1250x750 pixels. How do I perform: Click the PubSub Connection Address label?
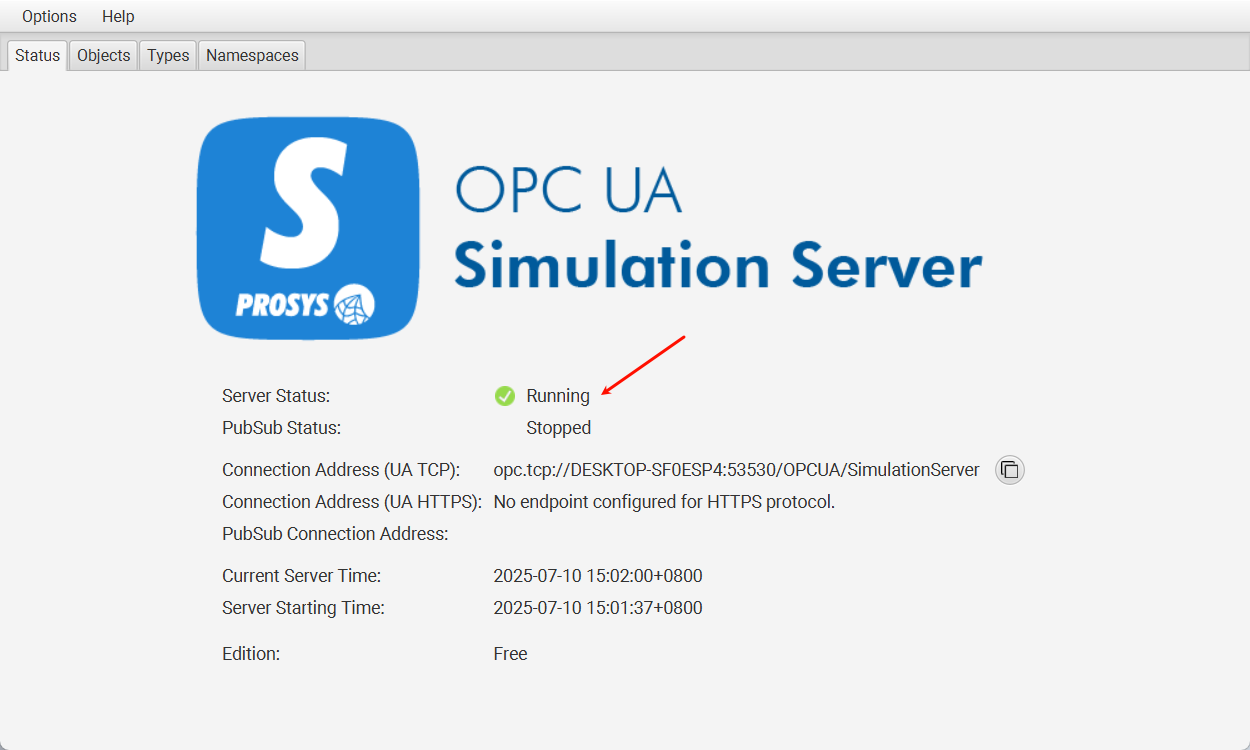335,534
